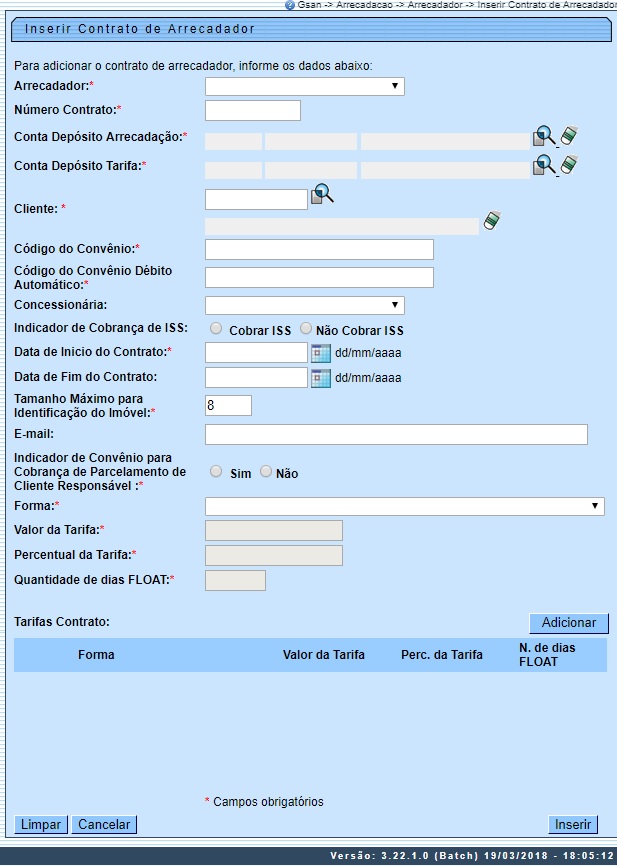This screenshot has width=617, height=867.
Task: Click the Cancelar button
Action: pos(104,824)
